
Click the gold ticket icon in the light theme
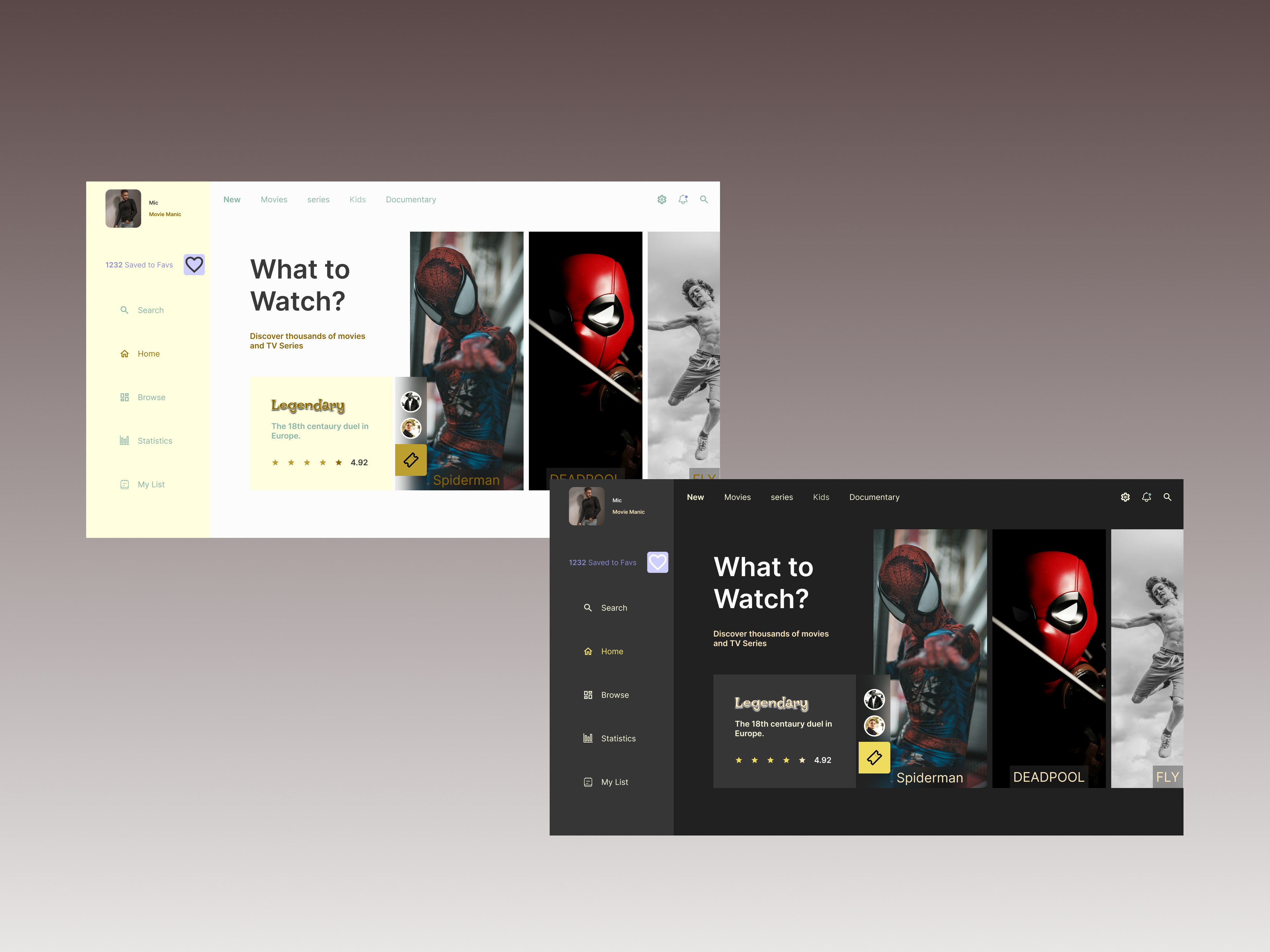[410, 460]
